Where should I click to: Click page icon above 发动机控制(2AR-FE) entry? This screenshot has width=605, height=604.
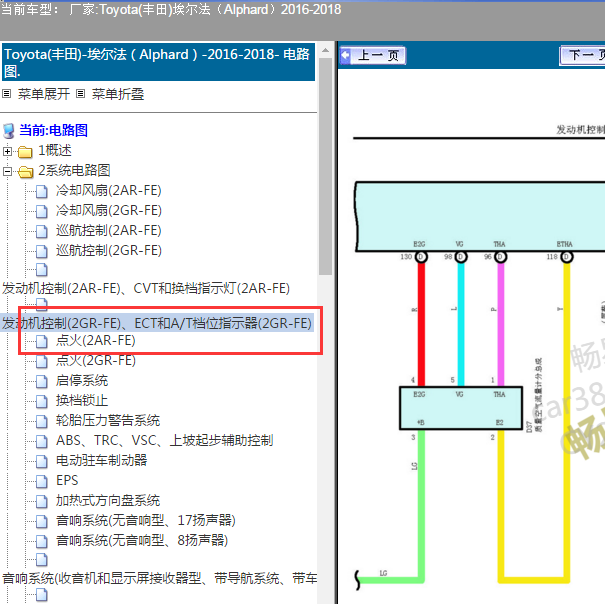[x=42, y=270]
